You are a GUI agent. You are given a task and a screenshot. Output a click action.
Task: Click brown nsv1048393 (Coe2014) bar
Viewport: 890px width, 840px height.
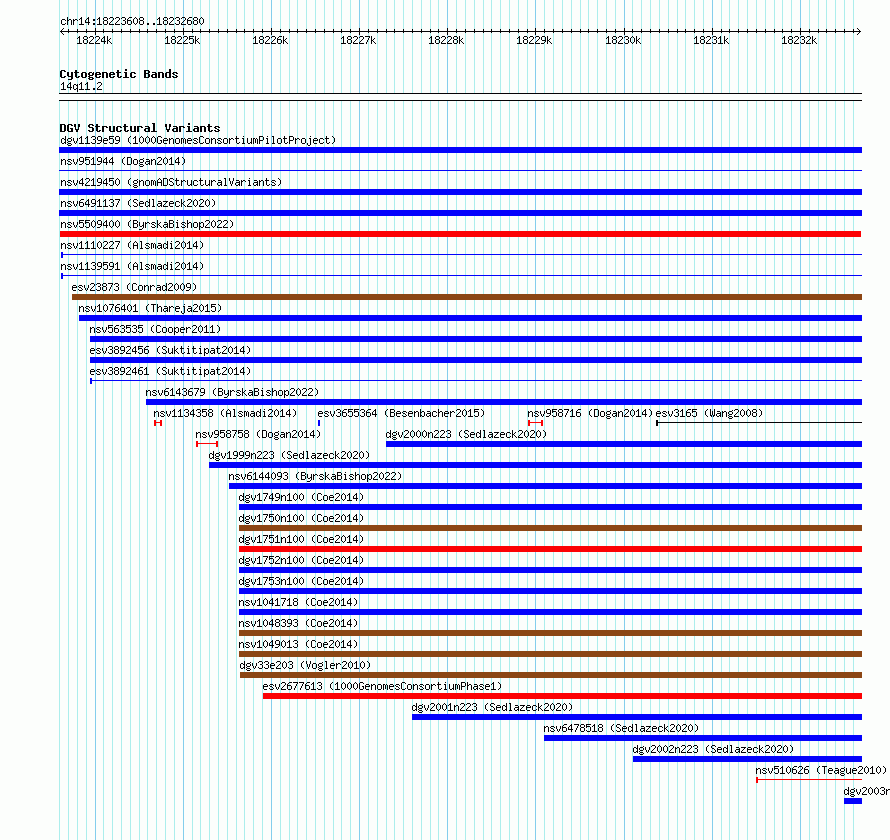coord(550,633)
